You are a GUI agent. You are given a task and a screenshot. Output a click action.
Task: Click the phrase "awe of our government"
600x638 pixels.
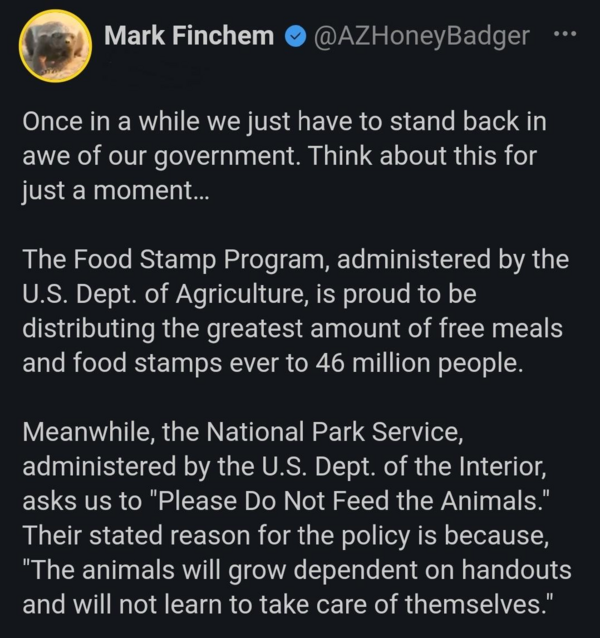coord(159,156)
